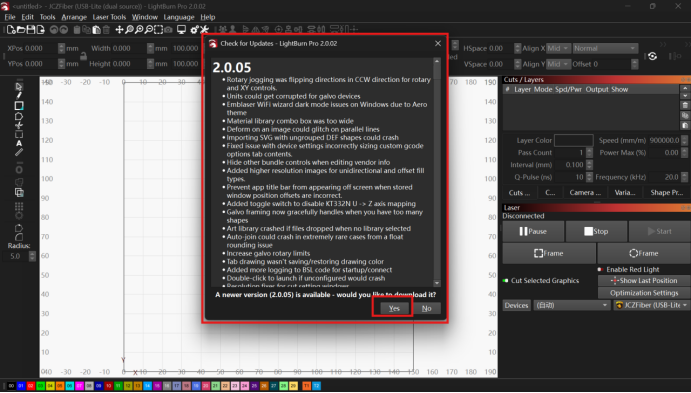Click the Pause button in Laser panel
The height and width of the screenshot is (393, 691).
[x=533, y=231]
